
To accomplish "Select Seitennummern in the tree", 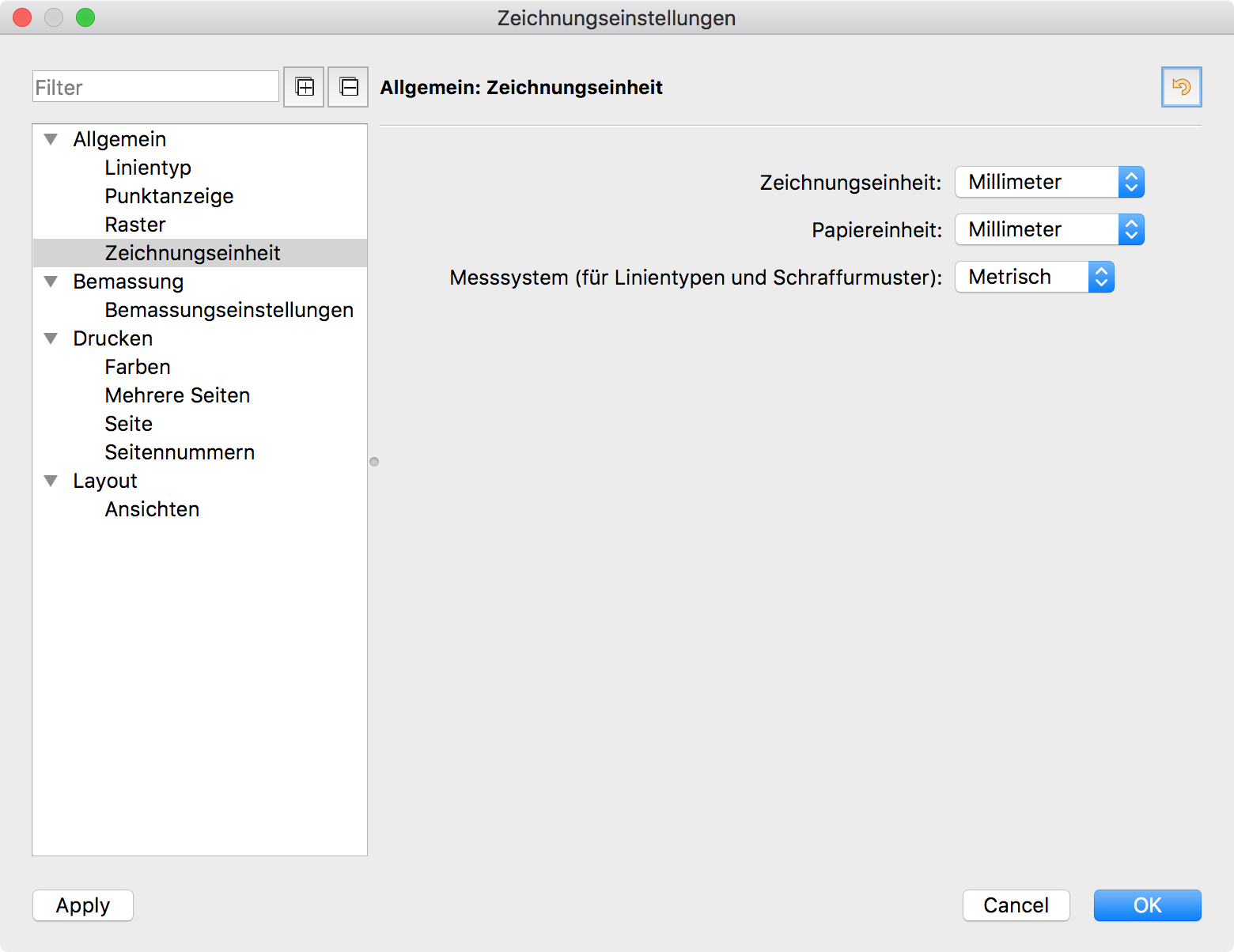I will [180, 453].
